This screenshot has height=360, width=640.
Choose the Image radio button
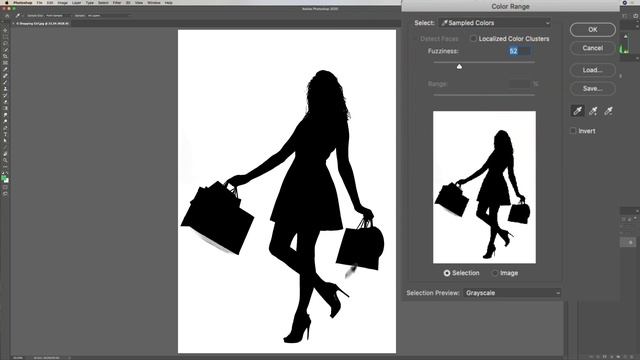(495, 273)
